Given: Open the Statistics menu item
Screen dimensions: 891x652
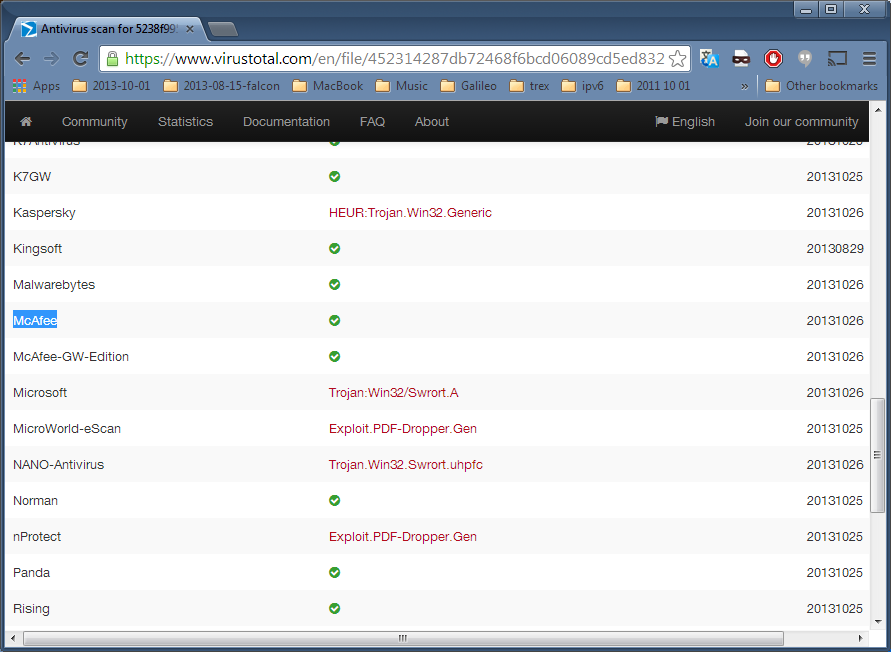Looking at the screenshot, I should pos(185,122).
